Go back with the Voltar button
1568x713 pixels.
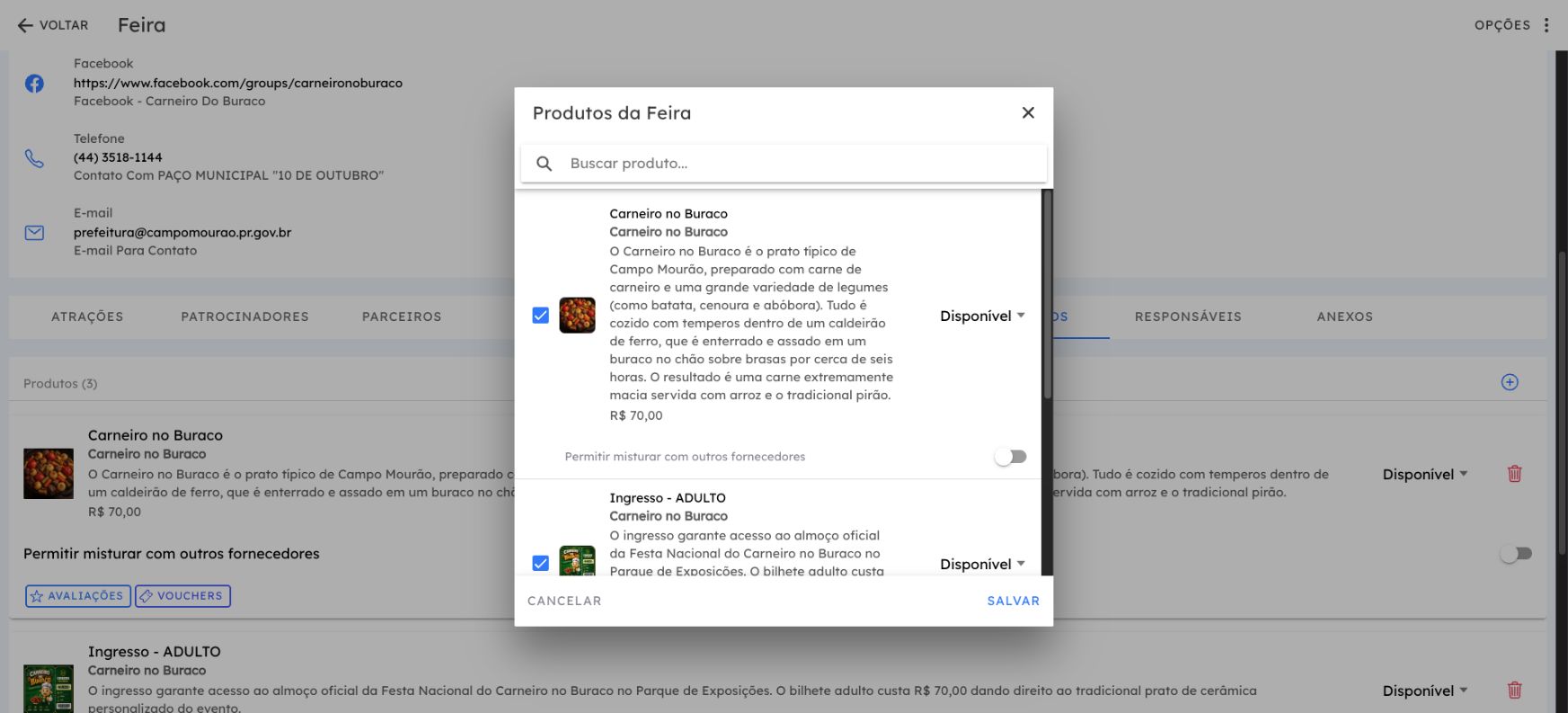(53, 25)
